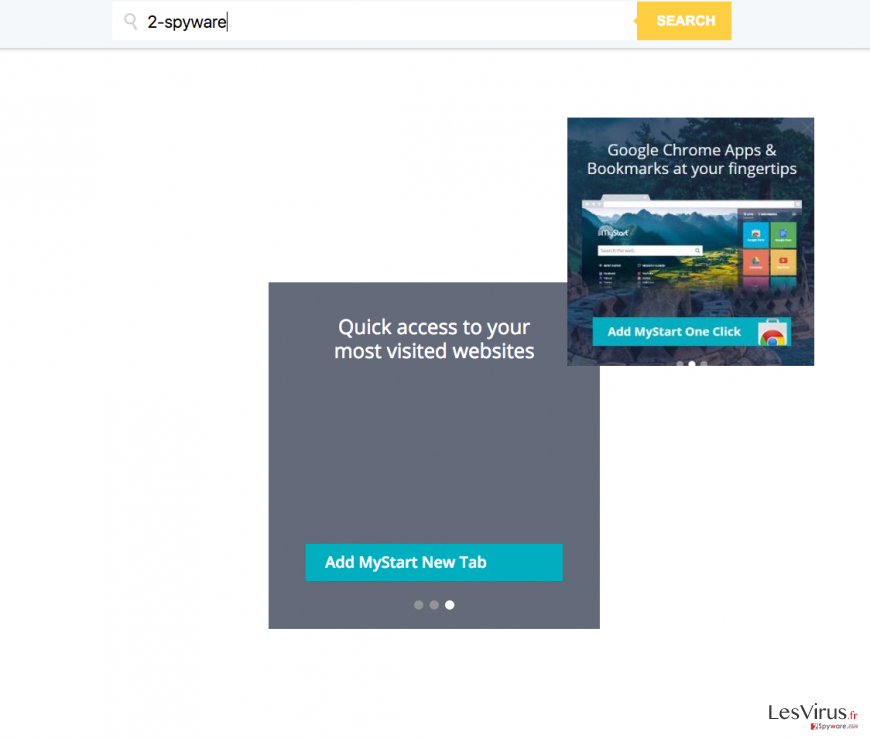
Task: Click the yellow SEARCH button
Action: coord(684,21)
